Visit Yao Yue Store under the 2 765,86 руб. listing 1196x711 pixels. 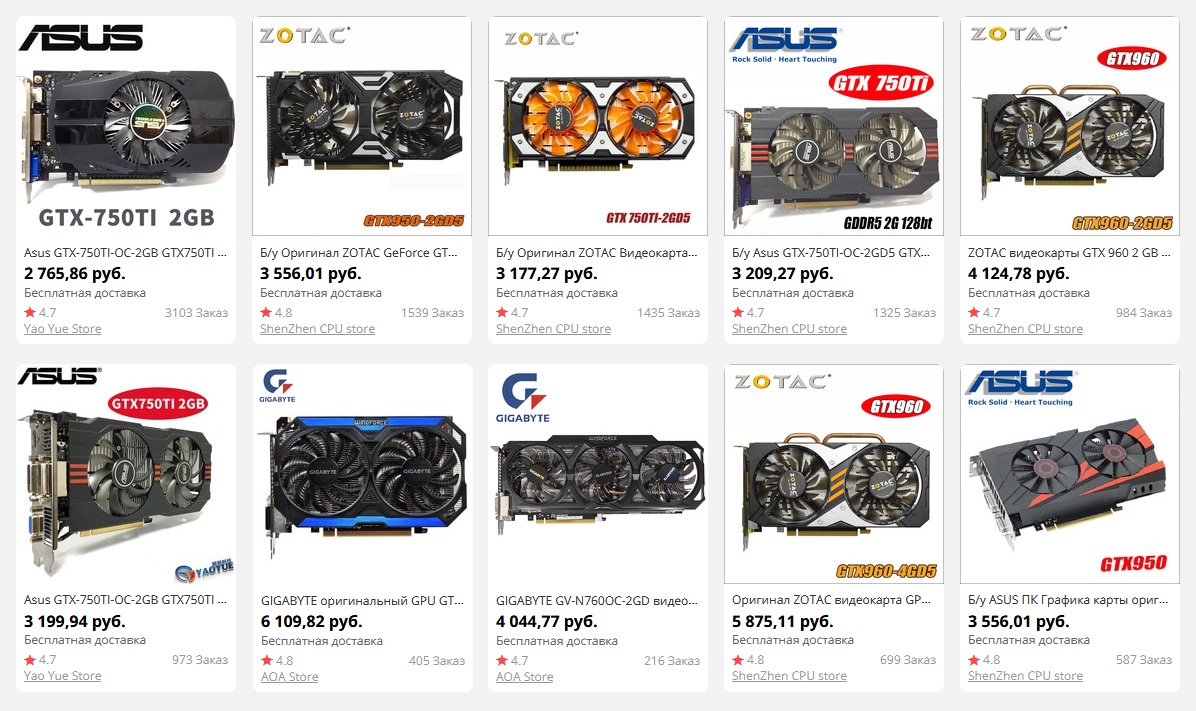(63, 329)
